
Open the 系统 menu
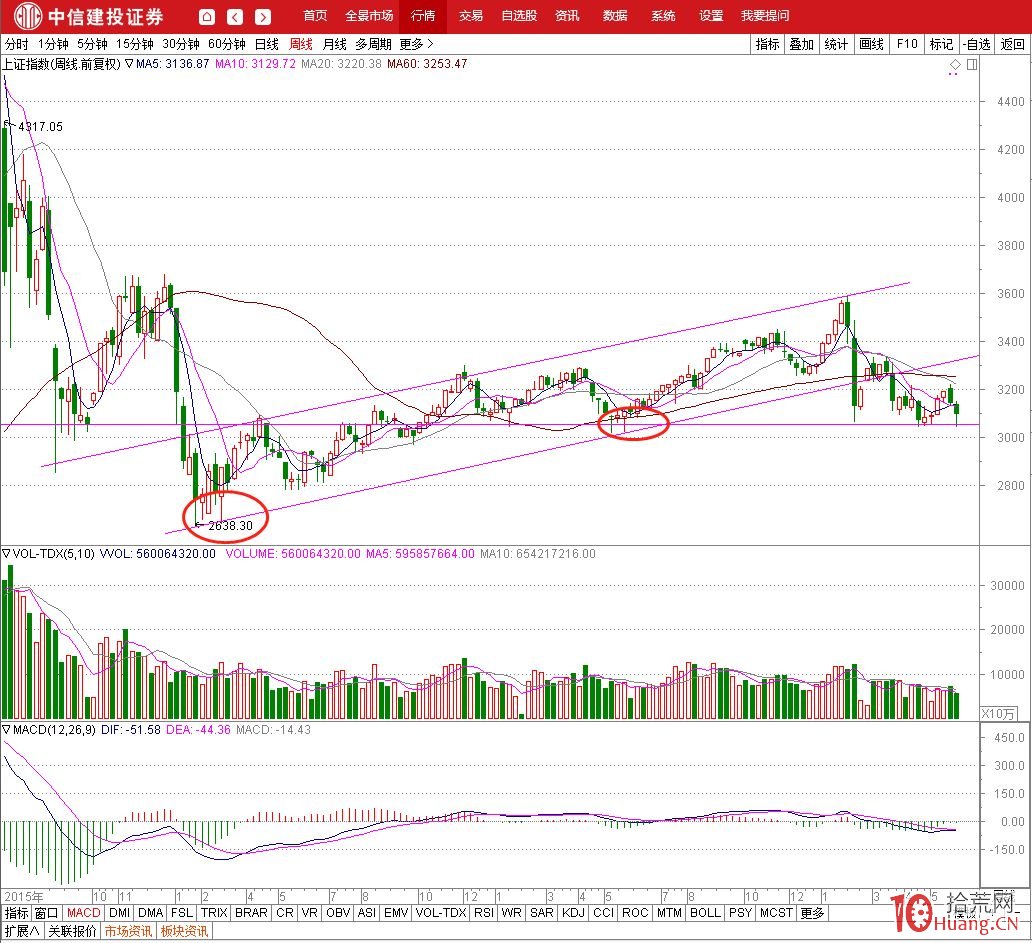pyautogui.click(x=663, y=16)
